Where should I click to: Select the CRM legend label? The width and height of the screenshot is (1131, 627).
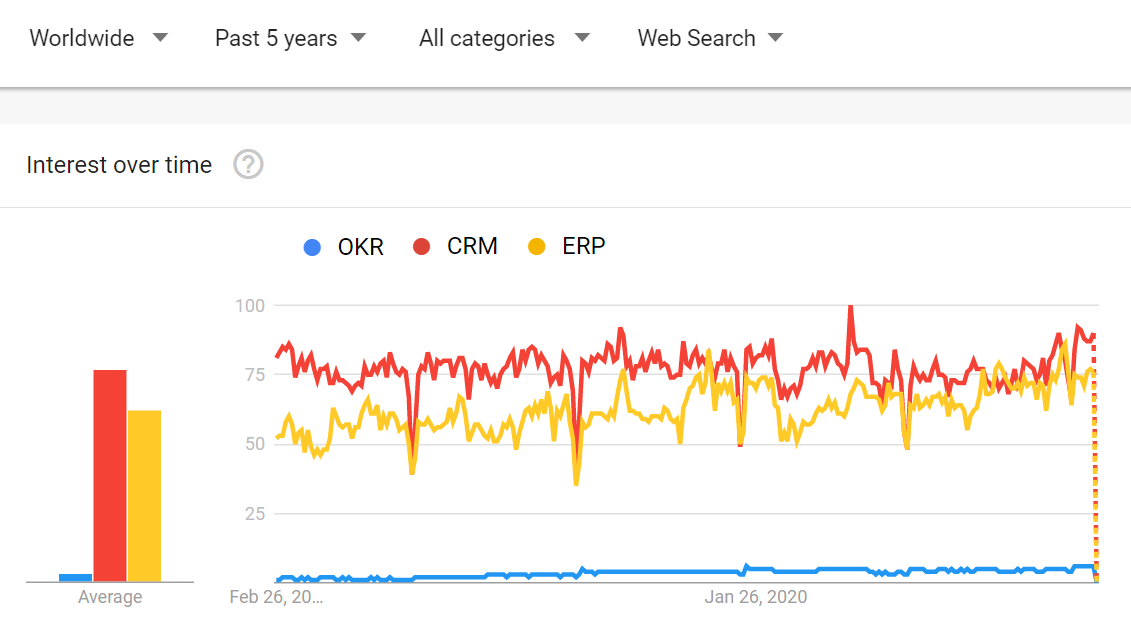[472, 247]
